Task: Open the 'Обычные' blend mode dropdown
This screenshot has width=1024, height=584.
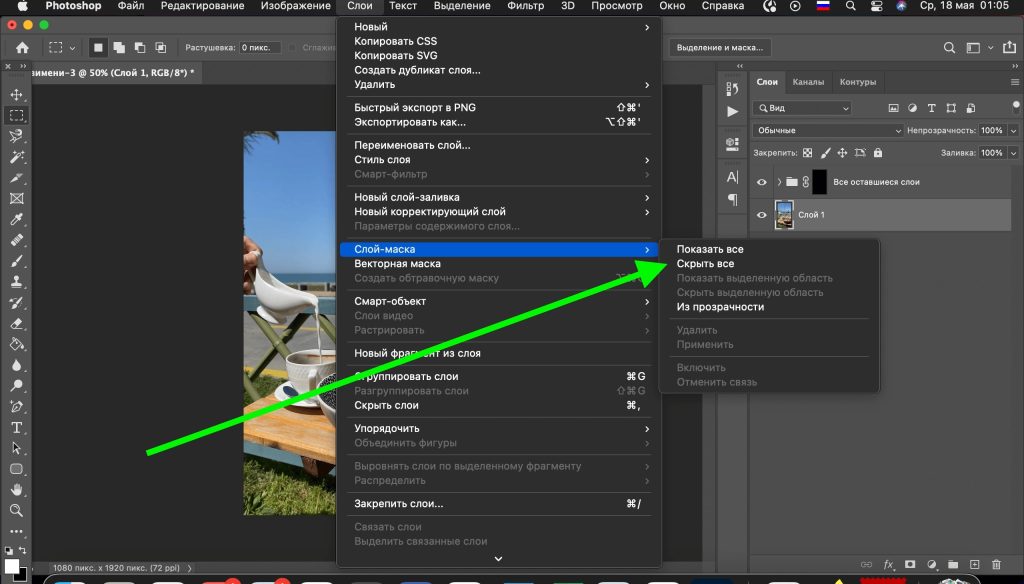Action: (827, 131)
